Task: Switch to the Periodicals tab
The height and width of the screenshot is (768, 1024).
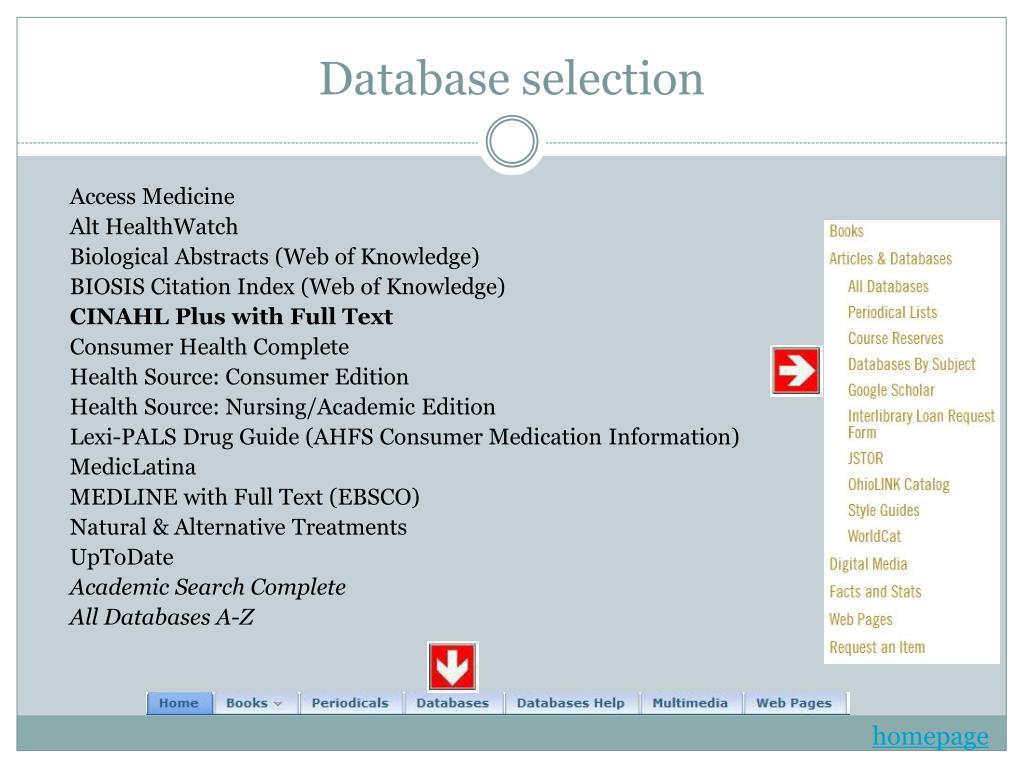Action: [350, 703]
